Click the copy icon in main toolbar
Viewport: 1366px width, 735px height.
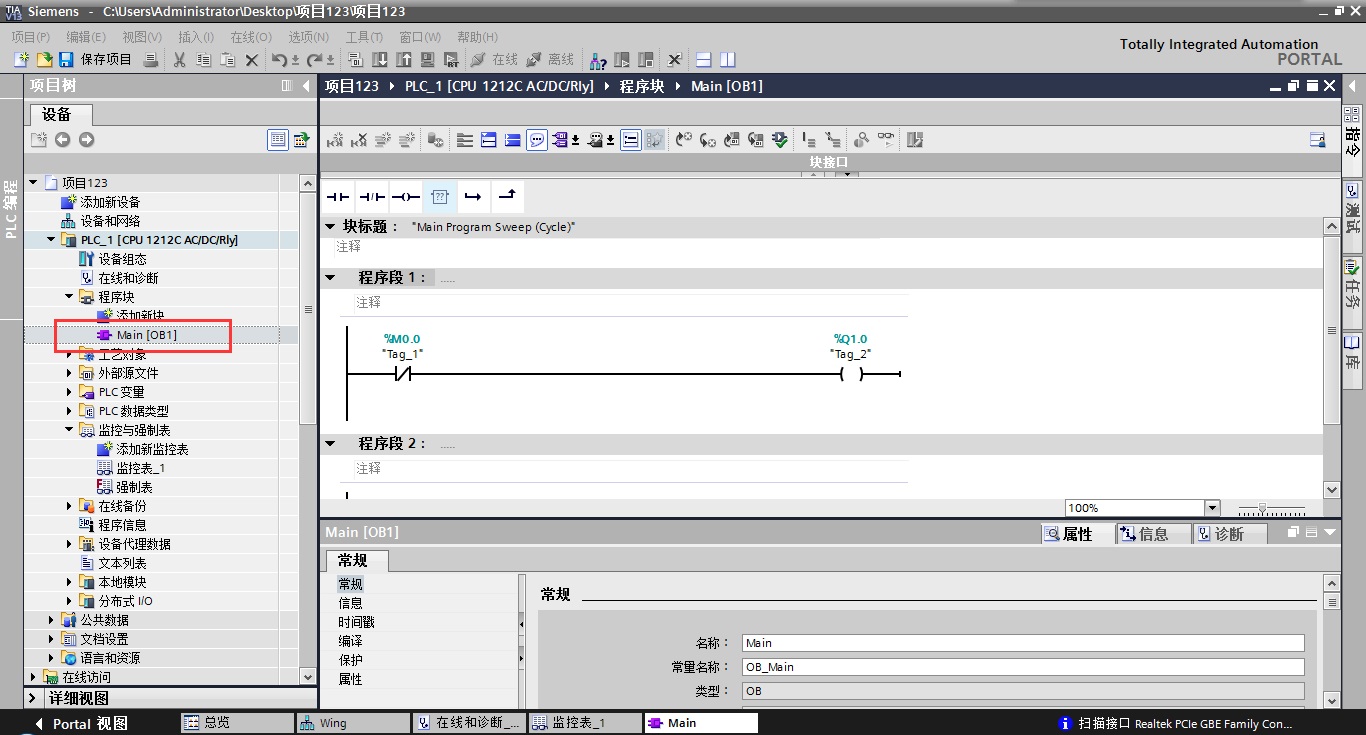(203, 60)
